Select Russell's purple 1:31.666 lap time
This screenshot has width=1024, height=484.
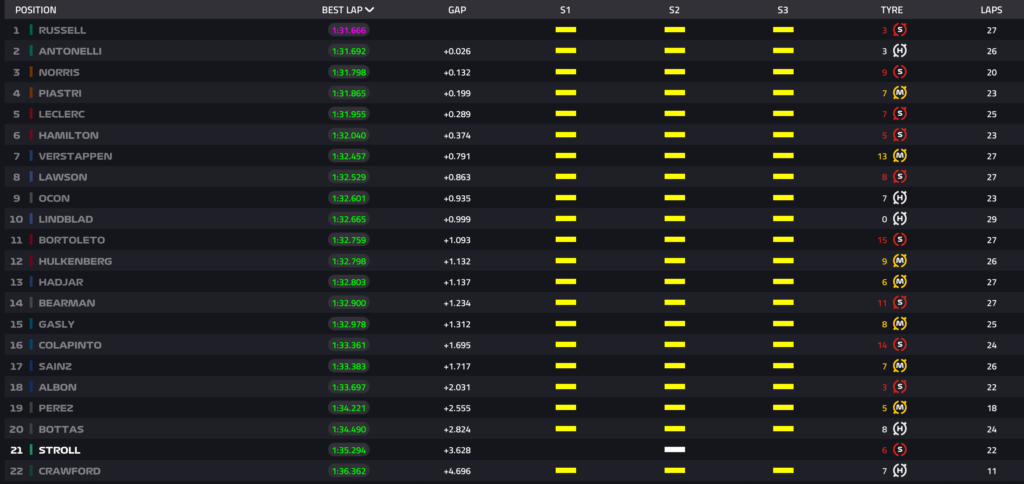[x=349, y=30]
